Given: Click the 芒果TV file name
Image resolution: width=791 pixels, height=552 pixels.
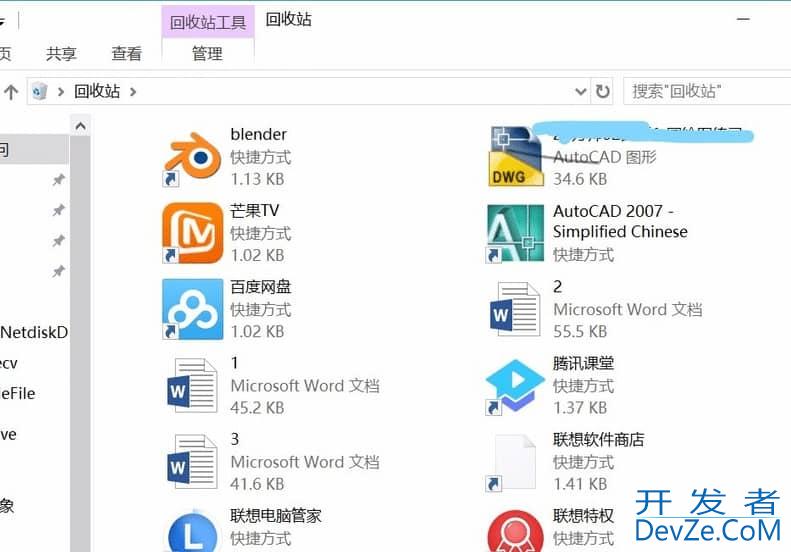Looking at the screenshot, I should tap(254, 210).
